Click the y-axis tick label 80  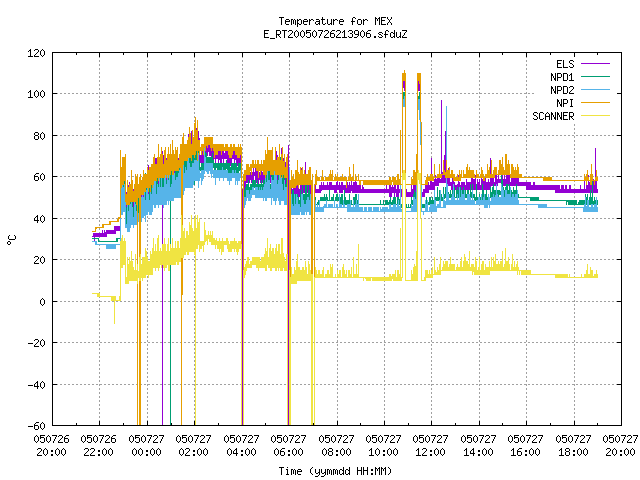tap(40, 136)
